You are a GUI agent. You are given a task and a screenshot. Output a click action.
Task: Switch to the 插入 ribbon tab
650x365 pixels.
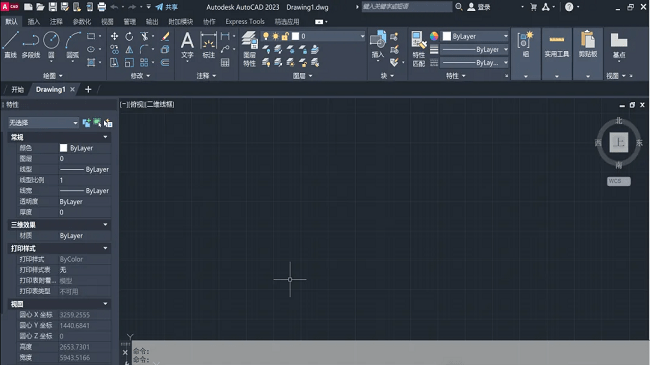[34, 22]
